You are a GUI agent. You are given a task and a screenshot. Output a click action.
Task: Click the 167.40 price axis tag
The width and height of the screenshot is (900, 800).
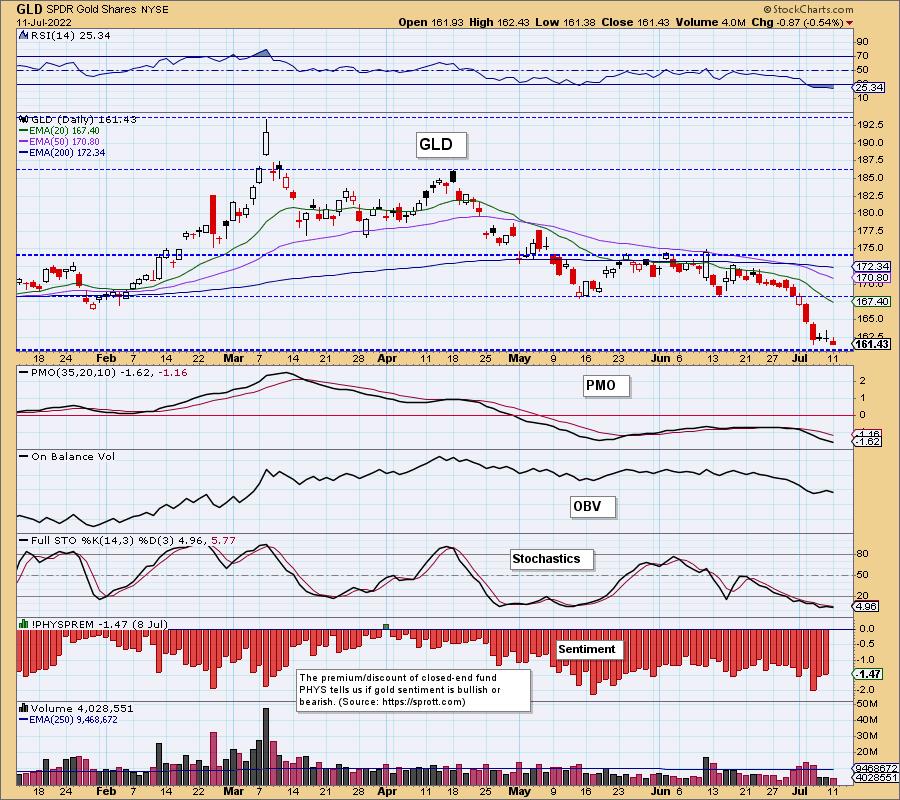pyautogui.click(x=871, y=301)
